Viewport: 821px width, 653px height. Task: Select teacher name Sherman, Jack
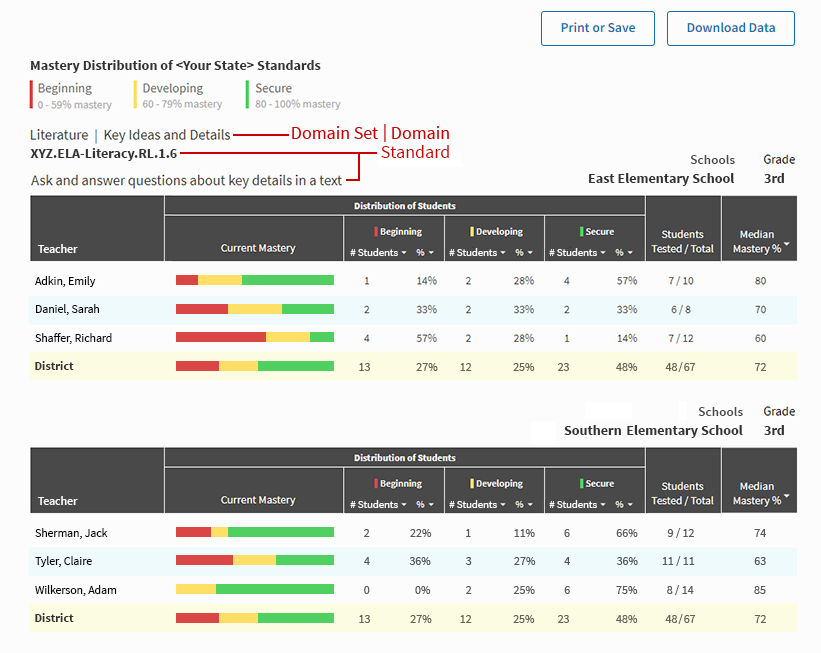71,533
